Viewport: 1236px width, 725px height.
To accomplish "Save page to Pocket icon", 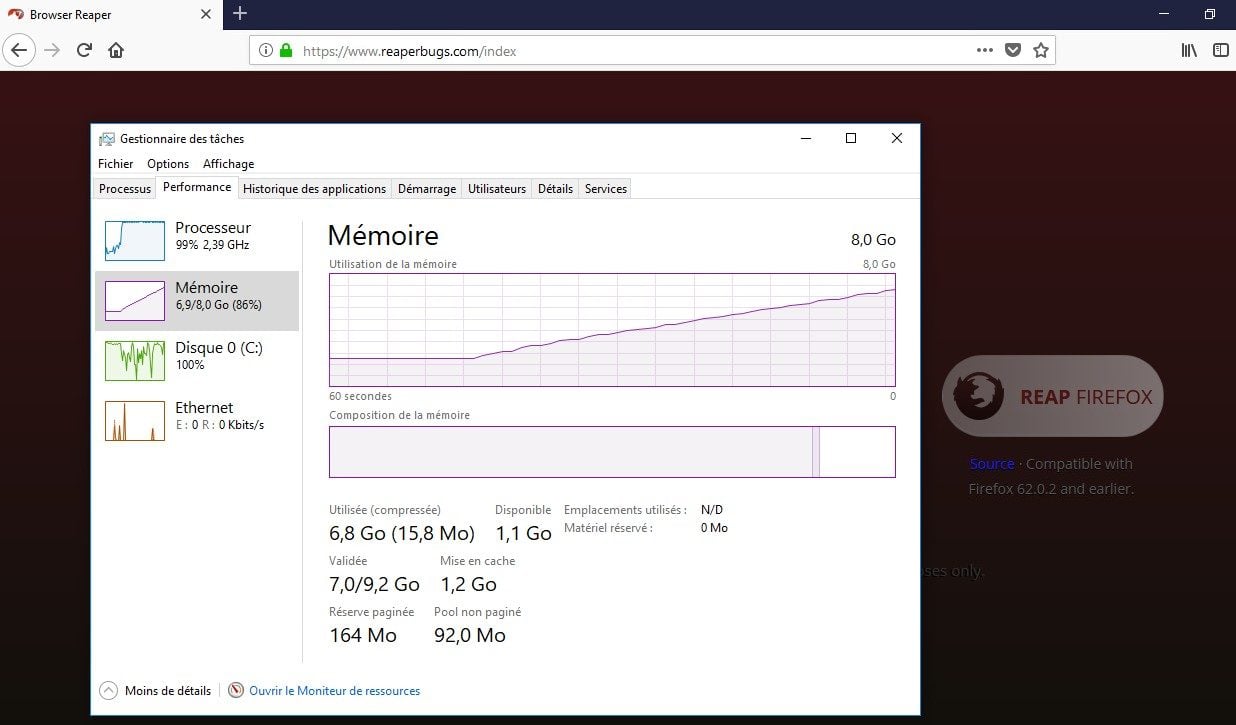I will click(1013, 50).
